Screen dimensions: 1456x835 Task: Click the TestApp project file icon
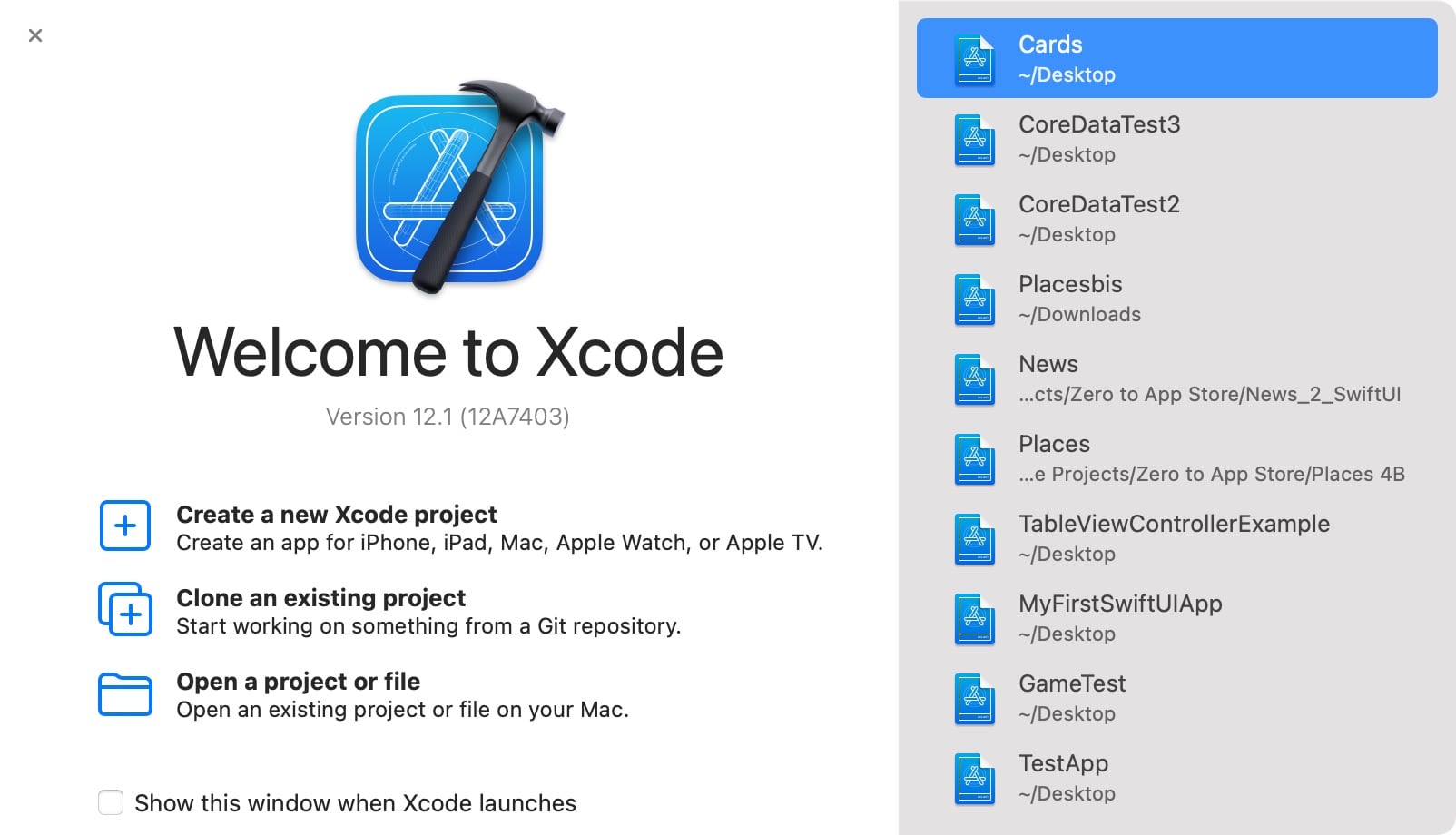[975, 778]
